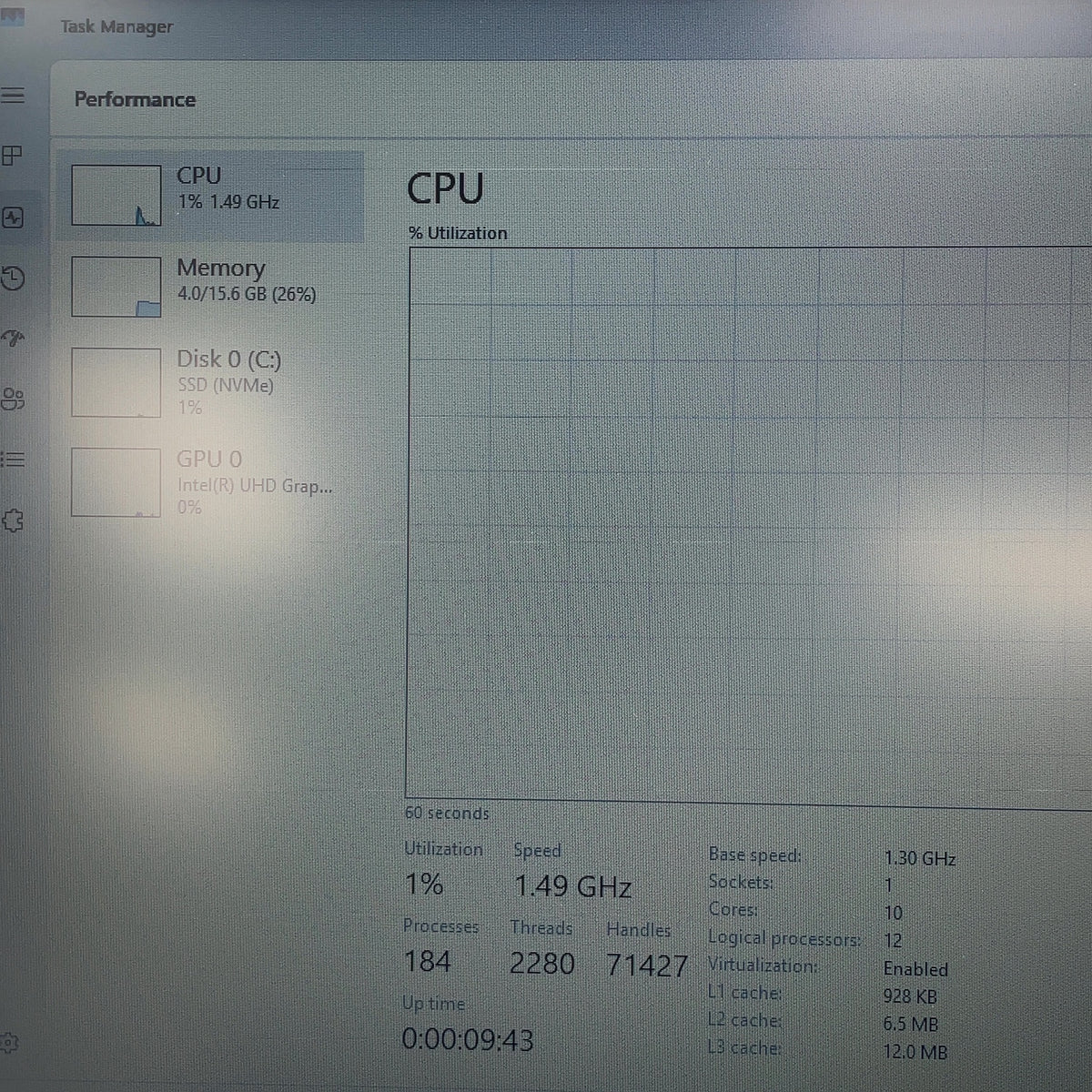This screenshot has width=1092, height=1092.
Task: Click the '1.49 GHz' speed value below graph
Action: tap(572, 885)
